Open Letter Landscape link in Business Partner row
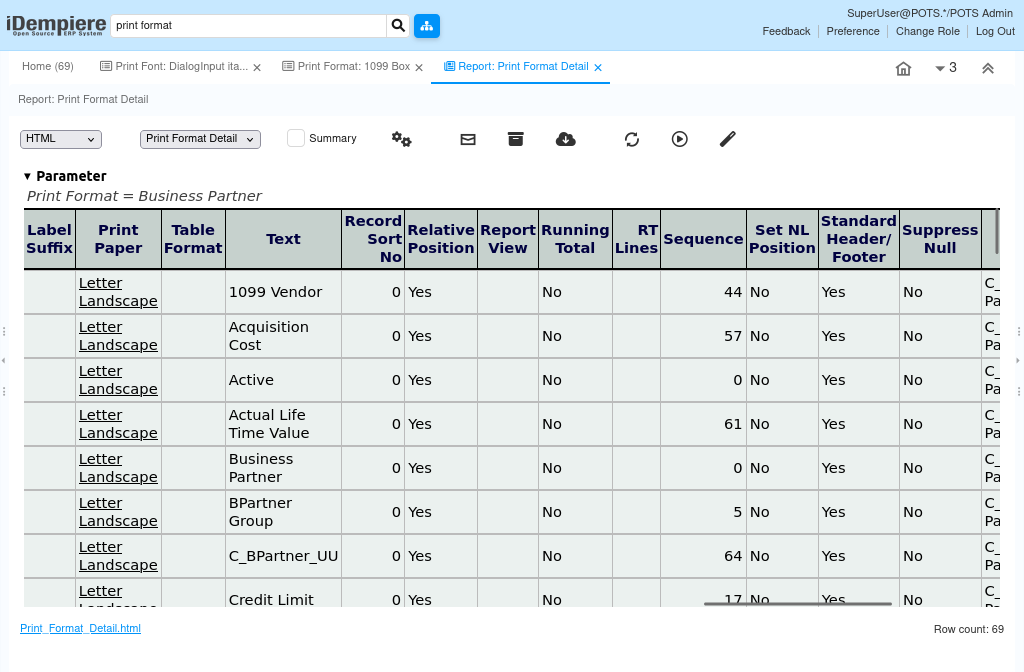The width and height of the screenshot is (1024, 672). 118,468
